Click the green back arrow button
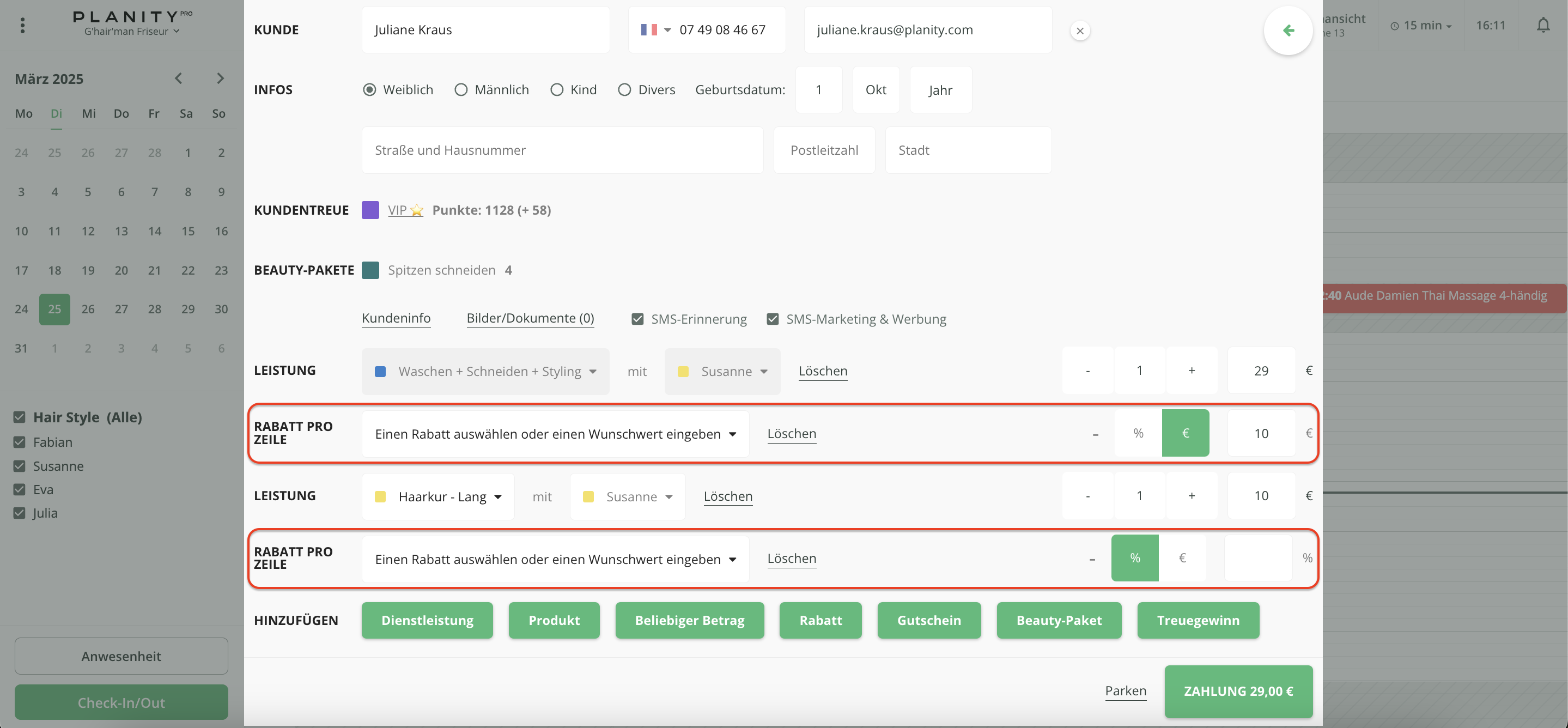 coord(1287,31)
